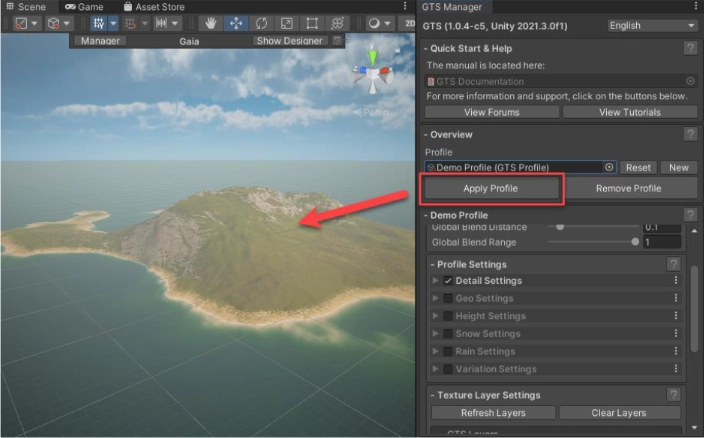Enable the Geo Settings checkbox
704x438 pixels.
[x=448, y=298]
